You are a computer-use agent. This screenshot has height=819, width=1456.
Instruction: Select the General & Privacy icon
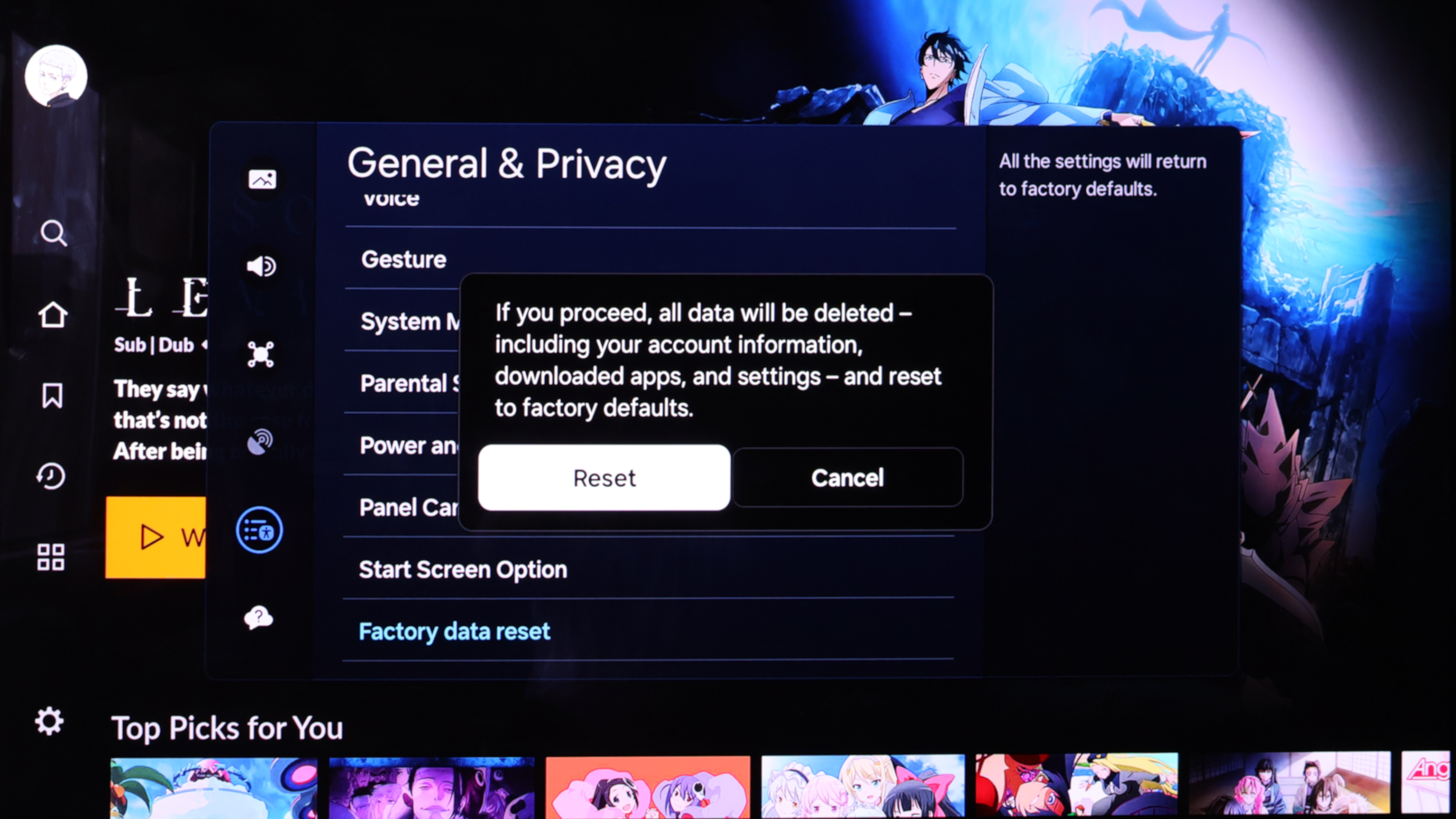tap(260, 530)
